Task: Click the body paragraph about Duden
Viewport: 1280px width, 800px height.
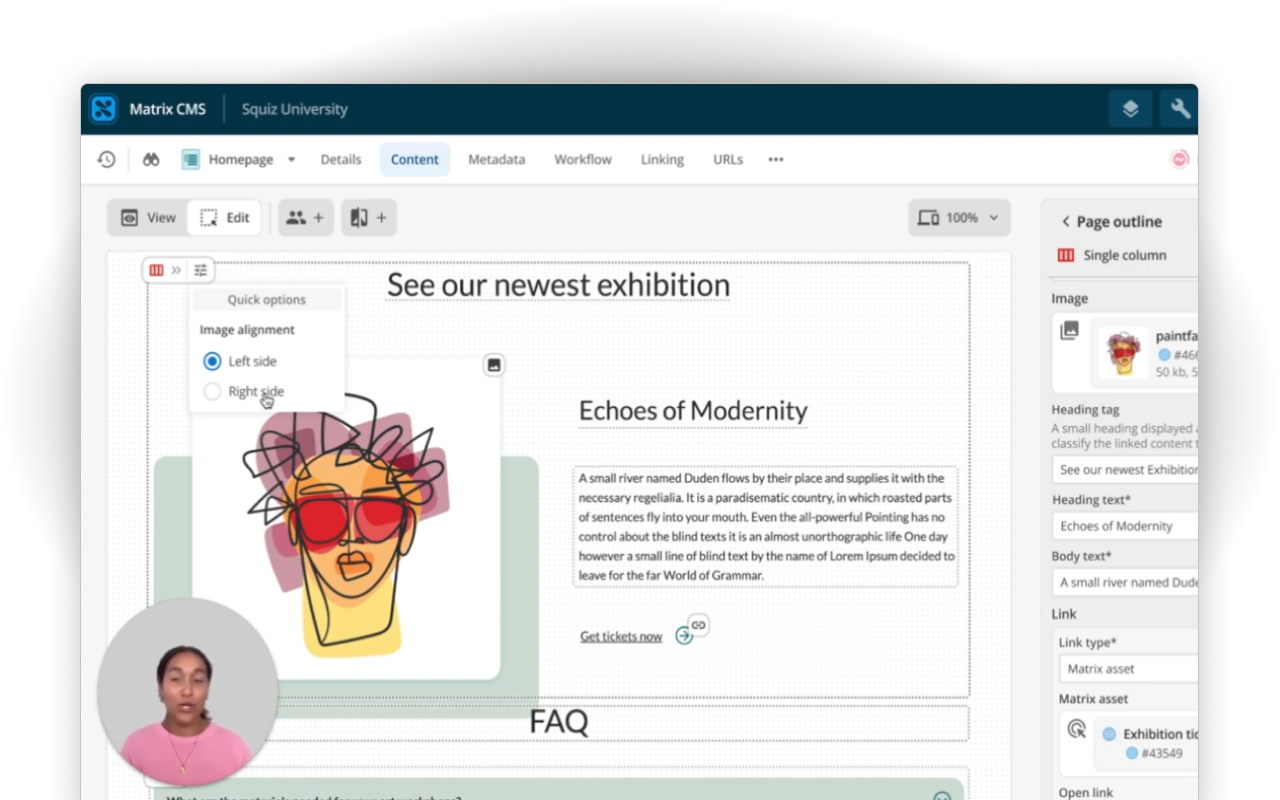Action: [766, 526]
